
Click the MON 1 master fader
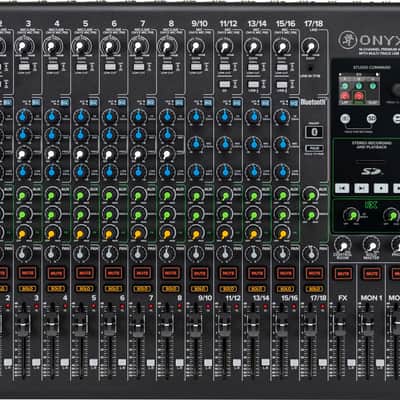pos(367,324)
